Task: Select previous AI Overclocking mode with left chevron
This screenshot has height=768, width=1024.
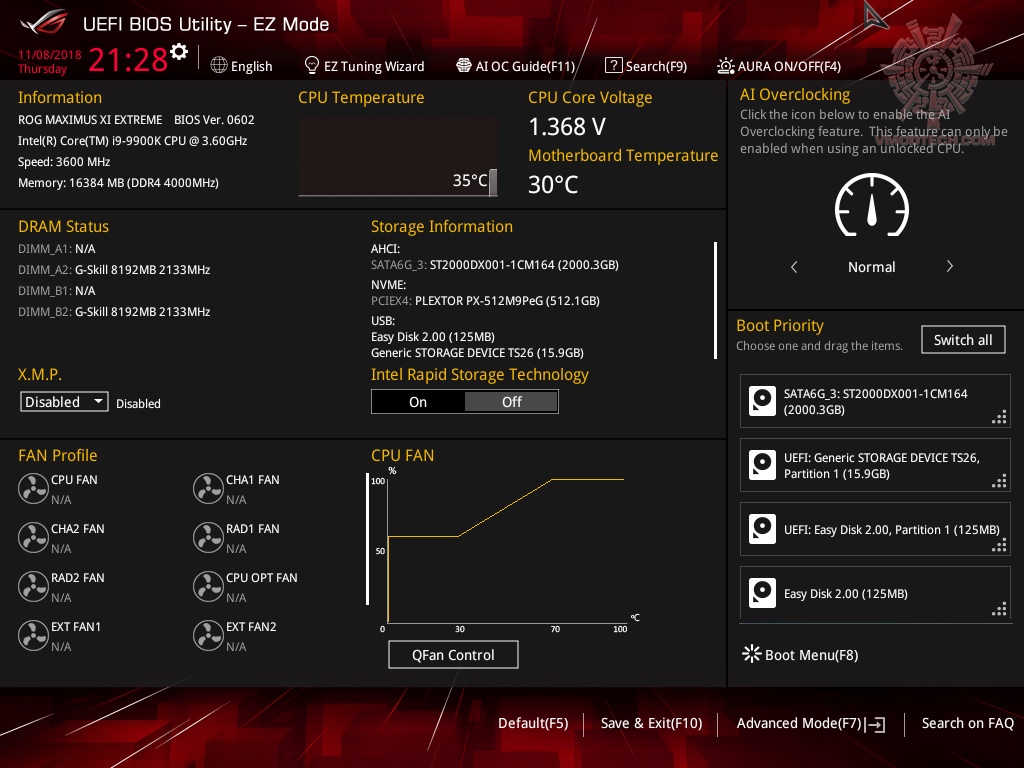Action: 794,266
